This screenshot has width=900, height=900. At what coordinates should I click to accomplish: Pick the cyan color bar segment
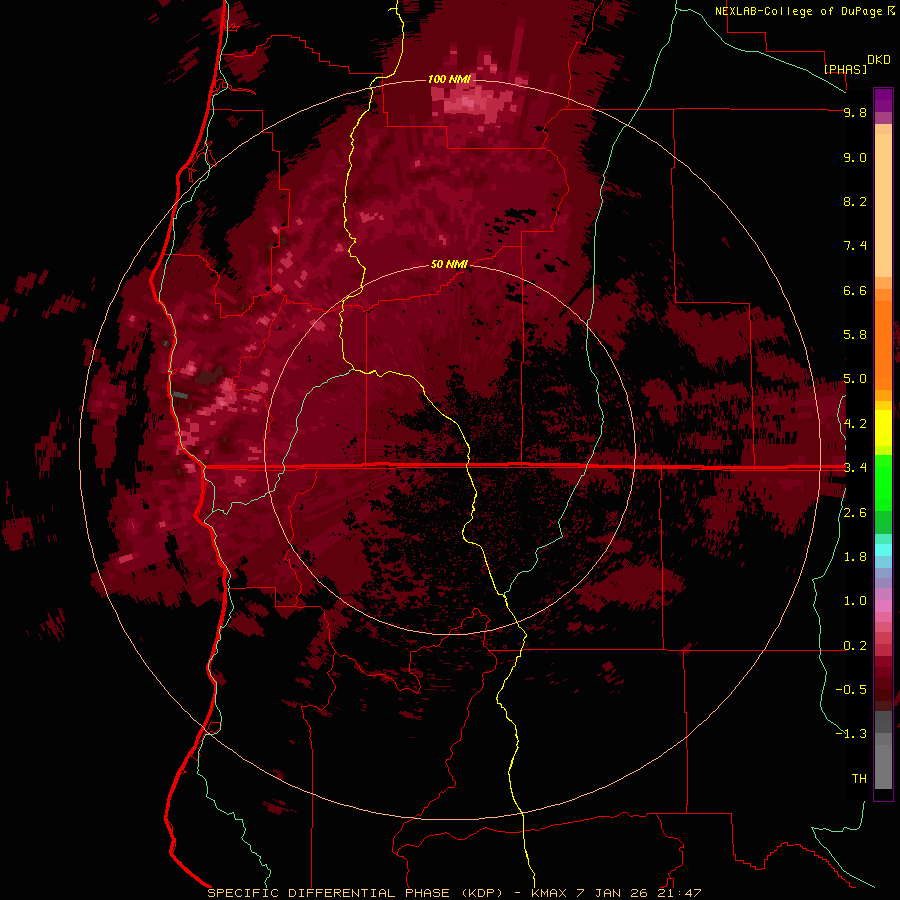883,550
